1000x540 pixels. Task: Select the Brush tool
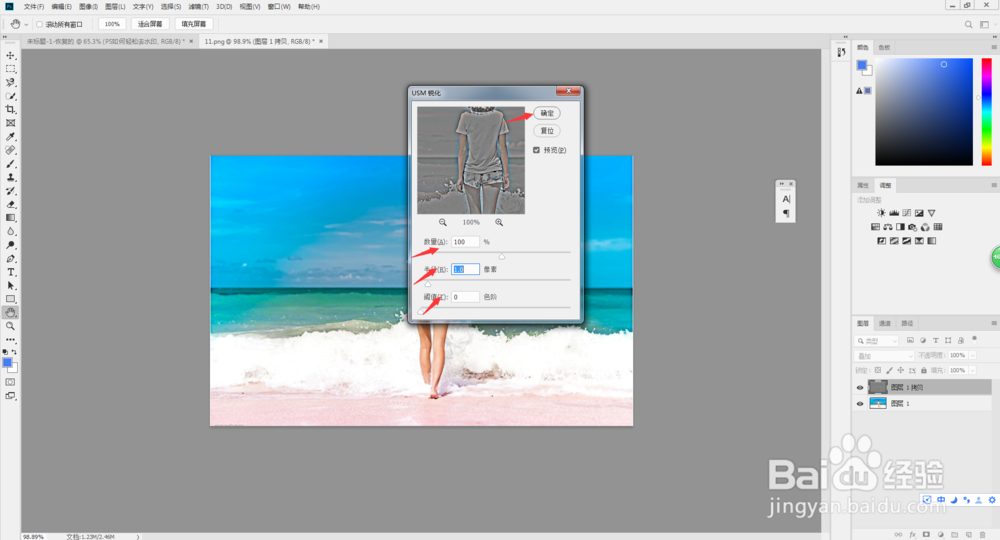tap(10, 164)
